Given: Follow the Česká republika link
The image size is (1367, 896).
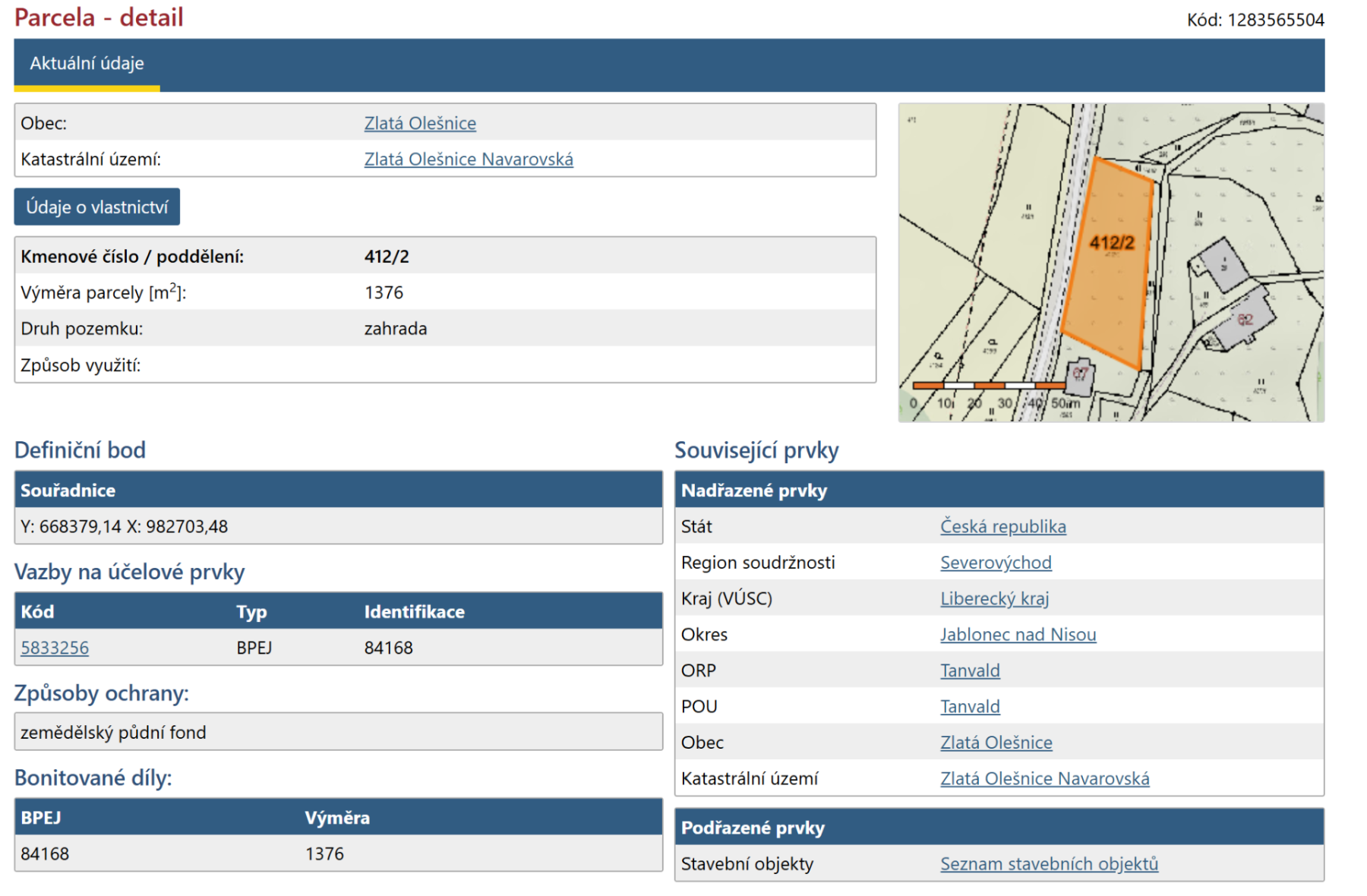Looking at the screenshot, I should 1003,526.
